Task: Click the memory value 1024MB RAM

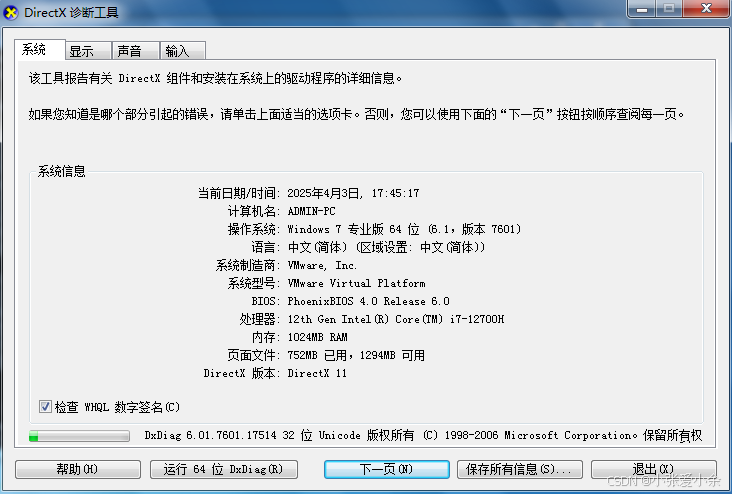Action: tap(317, 337)
